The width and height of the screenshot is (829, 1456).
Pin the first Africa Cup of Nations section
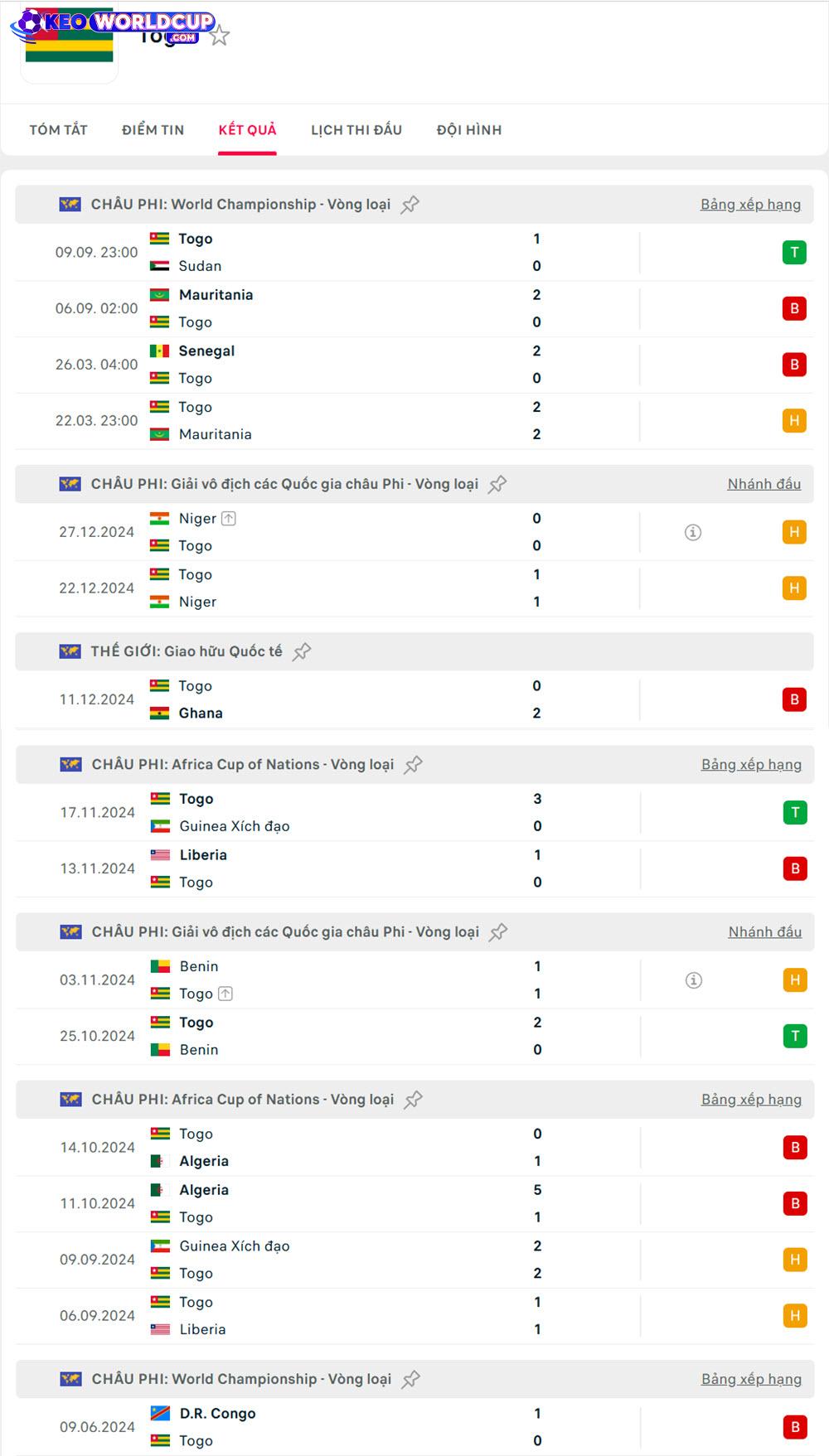click(x=414, y=765)
